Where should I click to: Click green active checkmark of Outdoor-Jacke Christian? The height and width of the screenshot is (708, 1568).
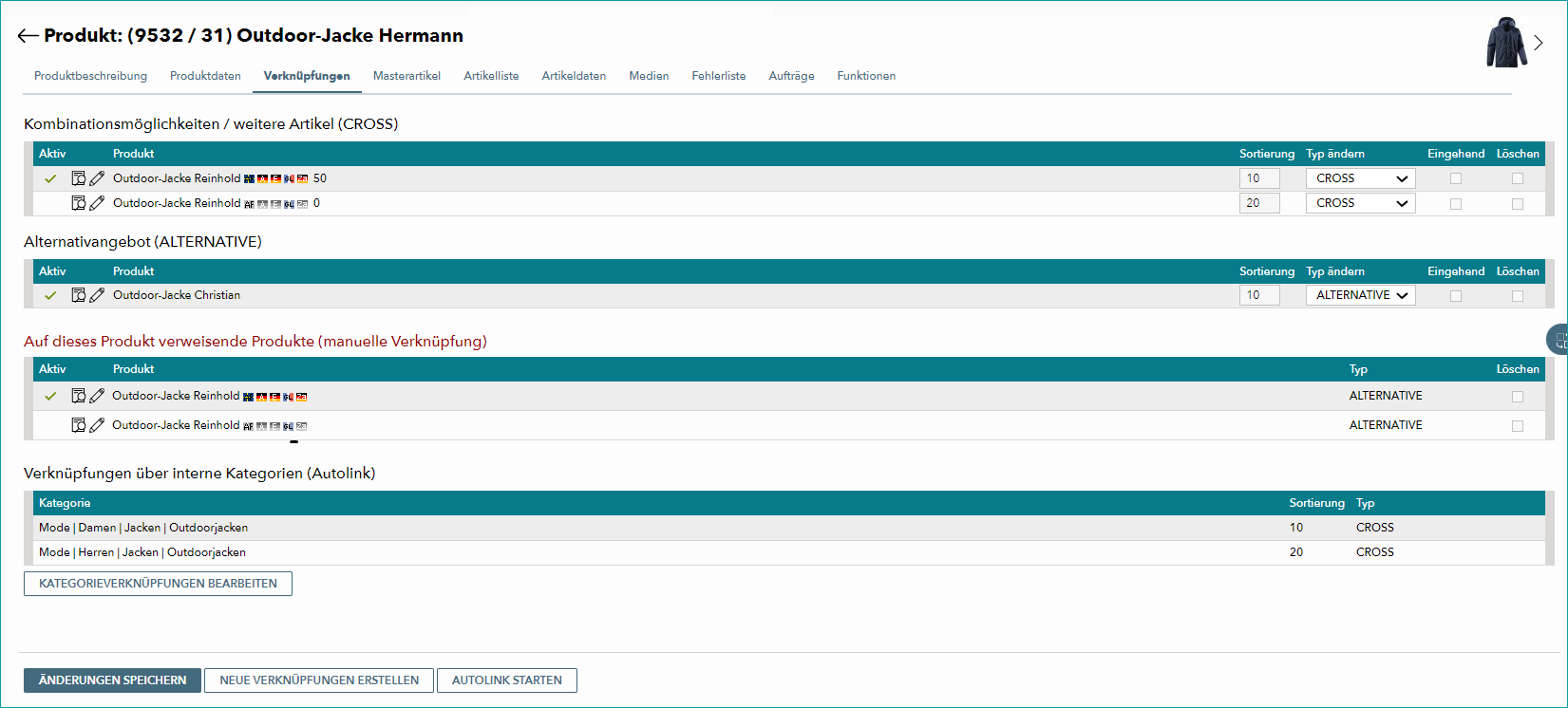coord(50,295)
